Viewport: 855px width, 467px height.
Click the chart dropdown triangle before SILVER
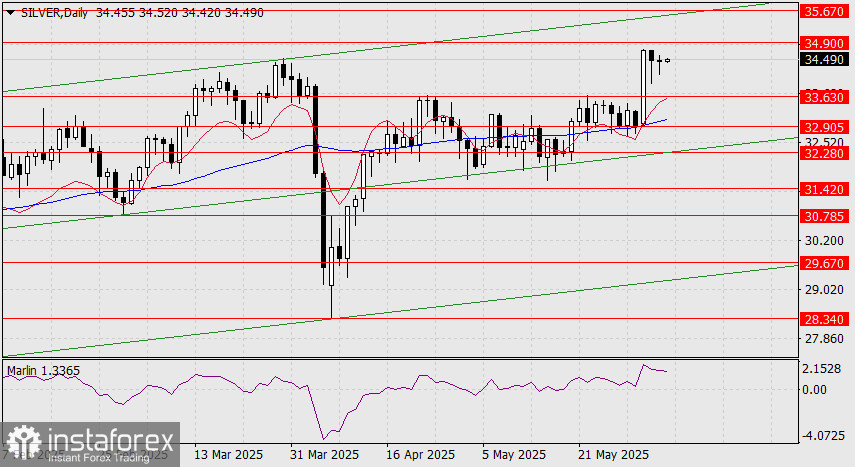click(11, 13)
